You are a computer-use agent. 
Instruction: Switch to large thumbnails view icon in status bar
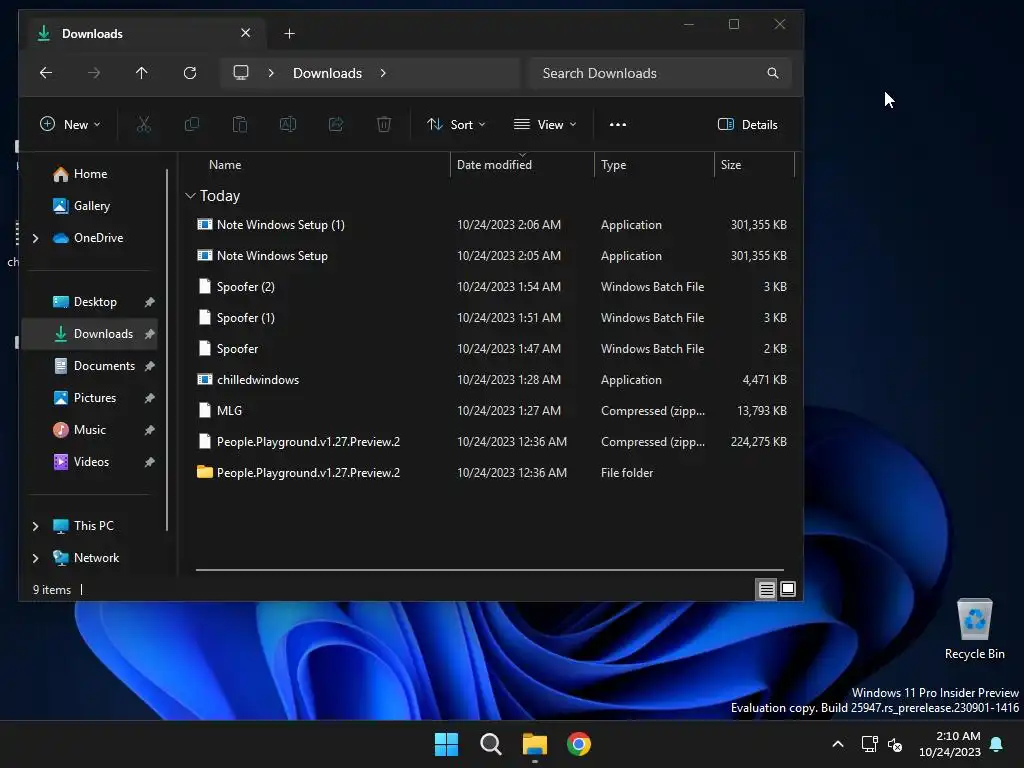pos(788,590)
